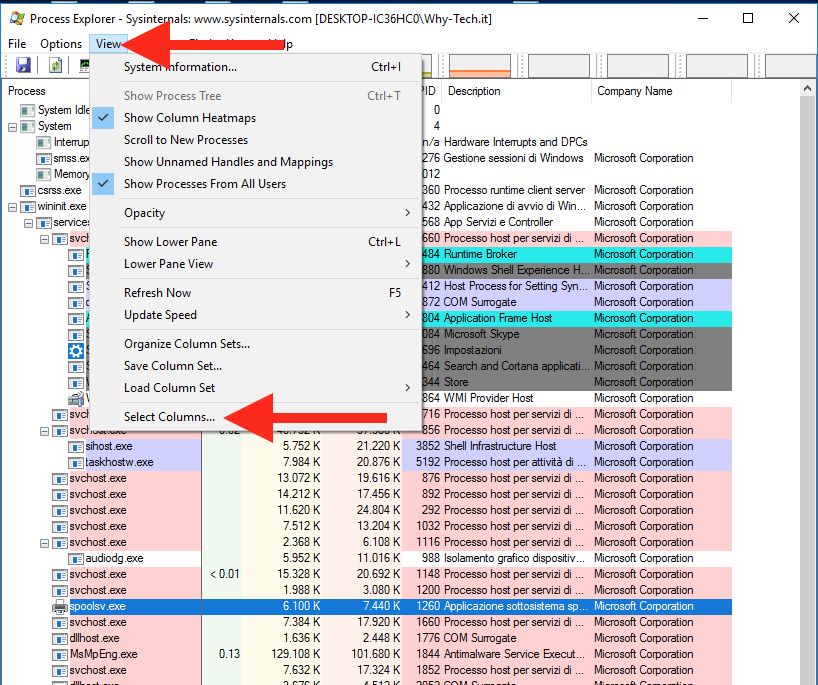Screen dimensions: 818x685
Task: Click the csrss.exe process icon
Action: pyautogui.click(x=27, y=190)
